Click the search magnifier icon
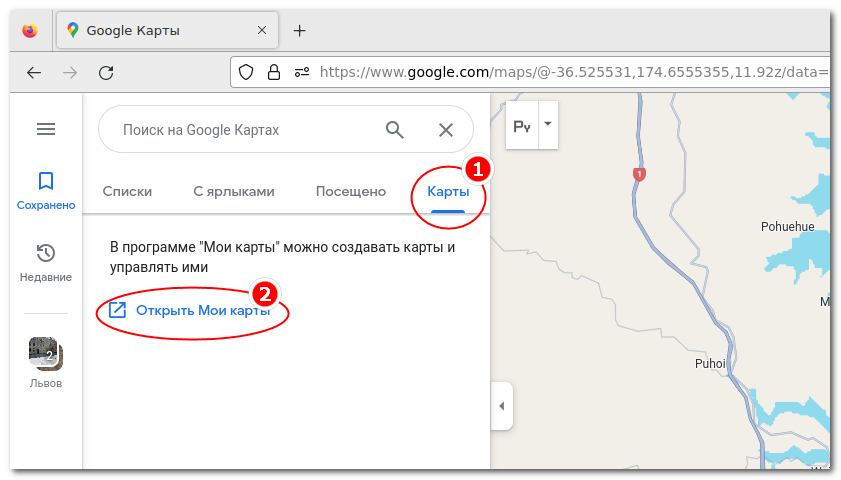The width and height of the screenshot is (841, 480). click(395, 130)
